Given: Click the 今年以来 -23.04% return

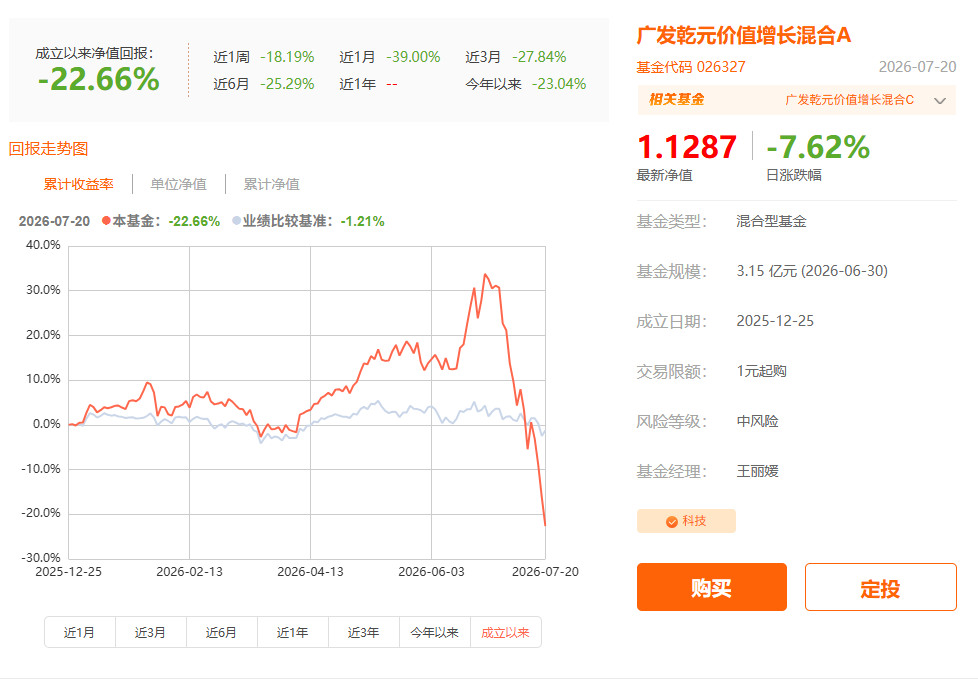Looking at the screenshot, I should 526,84.
